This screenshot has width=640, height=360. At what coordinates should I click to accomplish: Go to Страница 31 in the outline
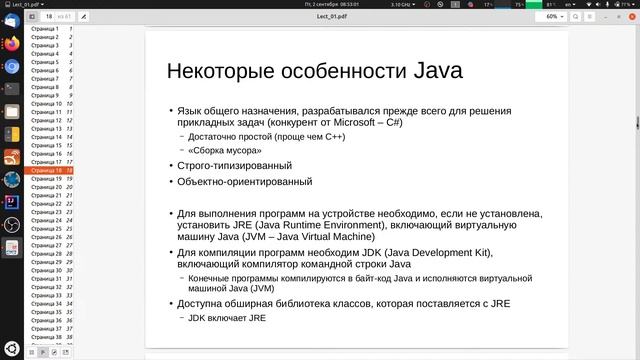click(49, 279)
